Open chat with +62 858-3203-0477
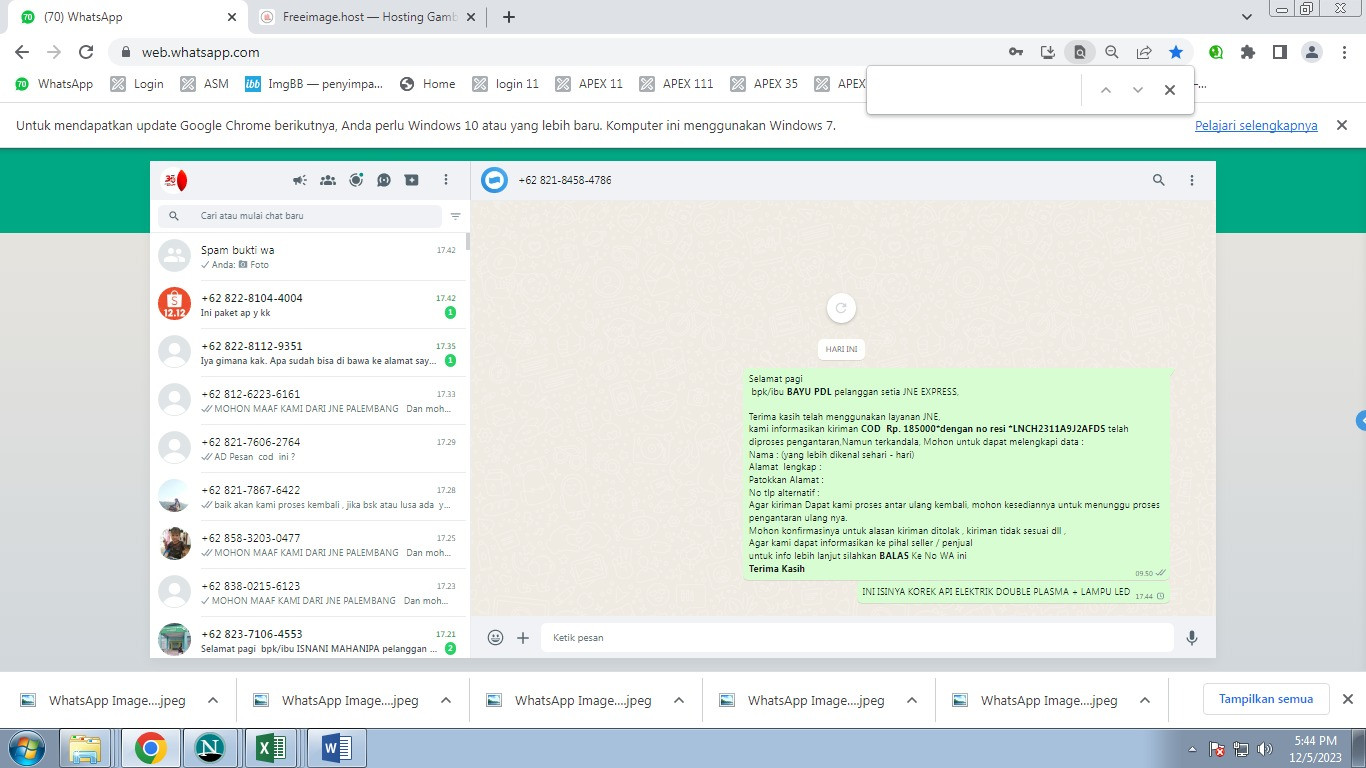1366x768 pixels. click(310, 545)
